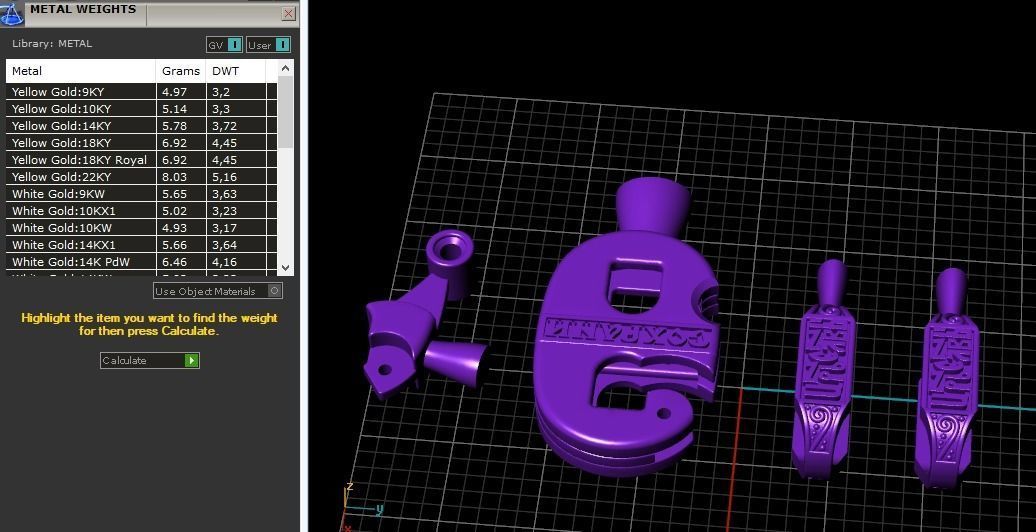The width and height of the screenshot is (1036, 532).
Task: Click the 3,17 DWT value
Action: point(225,228)
